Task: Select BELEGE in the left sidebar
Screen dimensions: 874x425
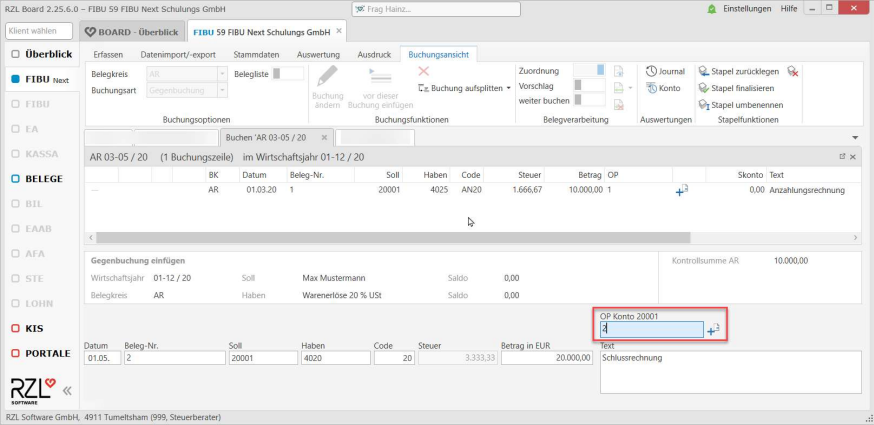Action: (x=42, y=178)
